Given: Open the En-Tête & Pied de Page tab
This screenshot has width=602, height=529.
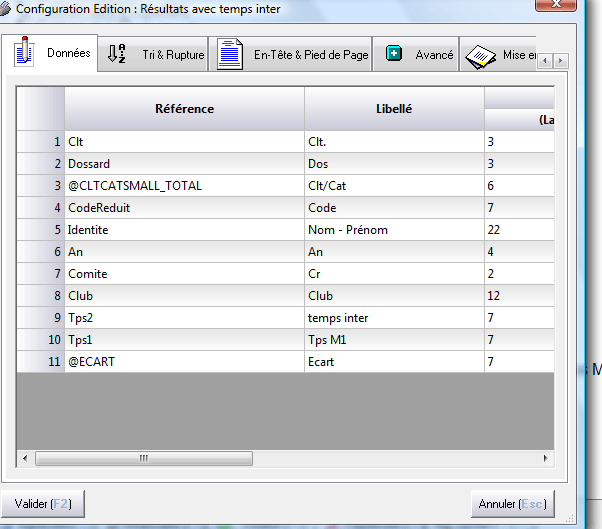Looking at the screenshot, I should click(x=309, y=55).
